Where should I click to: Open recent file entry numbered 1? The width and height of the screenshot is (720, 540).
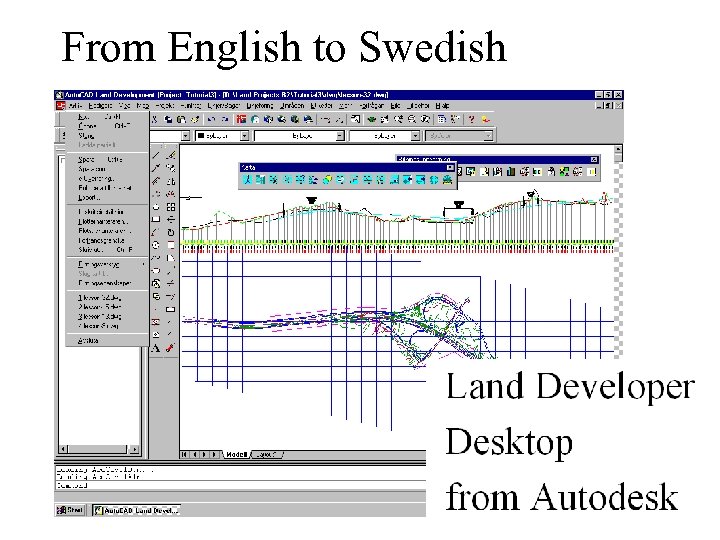(x=107, y=298)
